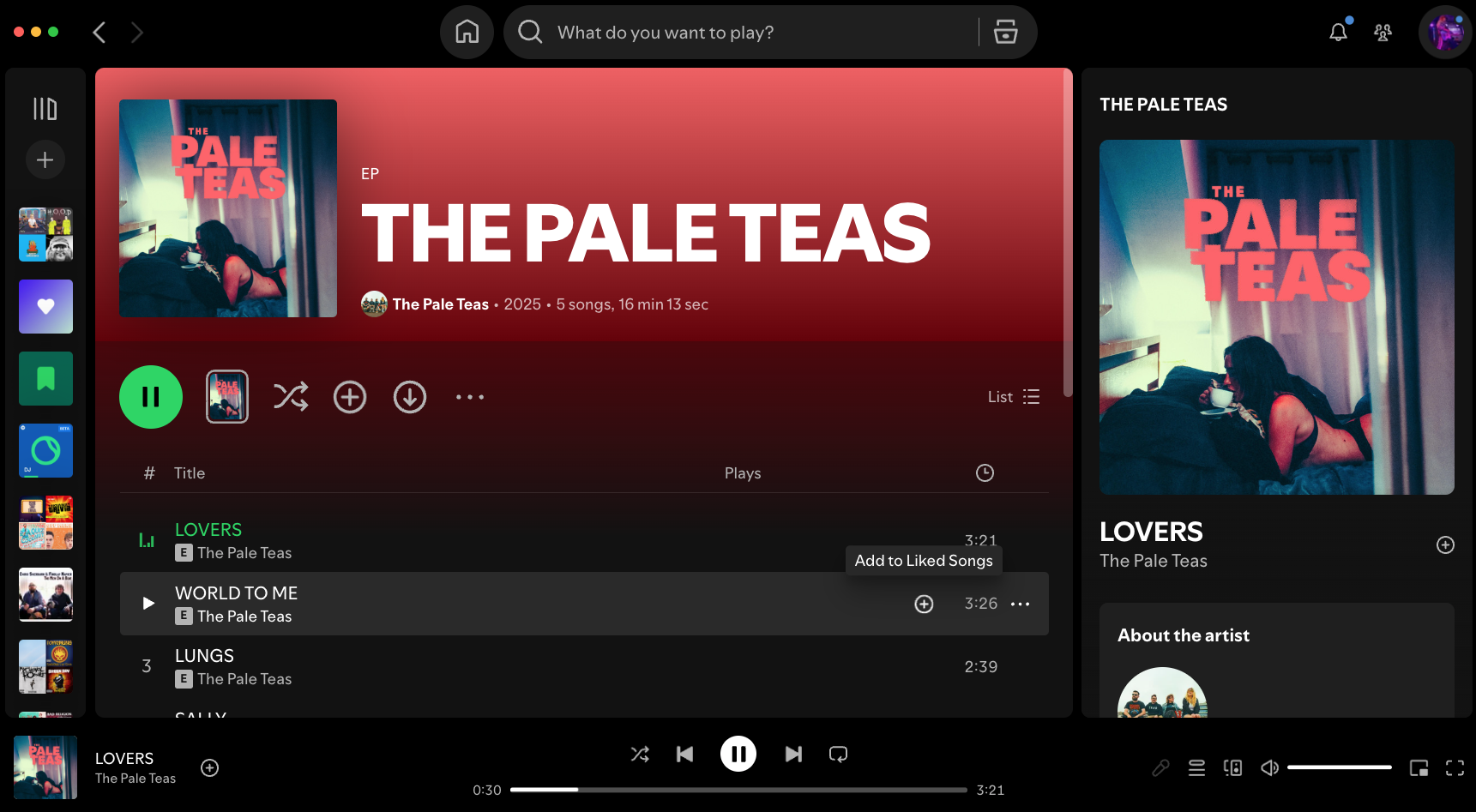Screen dimensions: 1476x812
Task: Open more options for WORLD TO ME
Action: (x=1020, y=604)
